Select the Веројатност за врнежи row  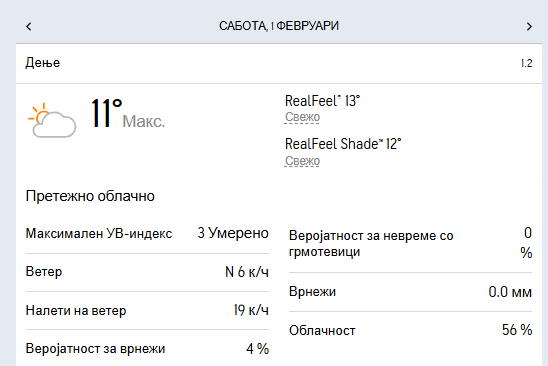[x=147, y=349]
